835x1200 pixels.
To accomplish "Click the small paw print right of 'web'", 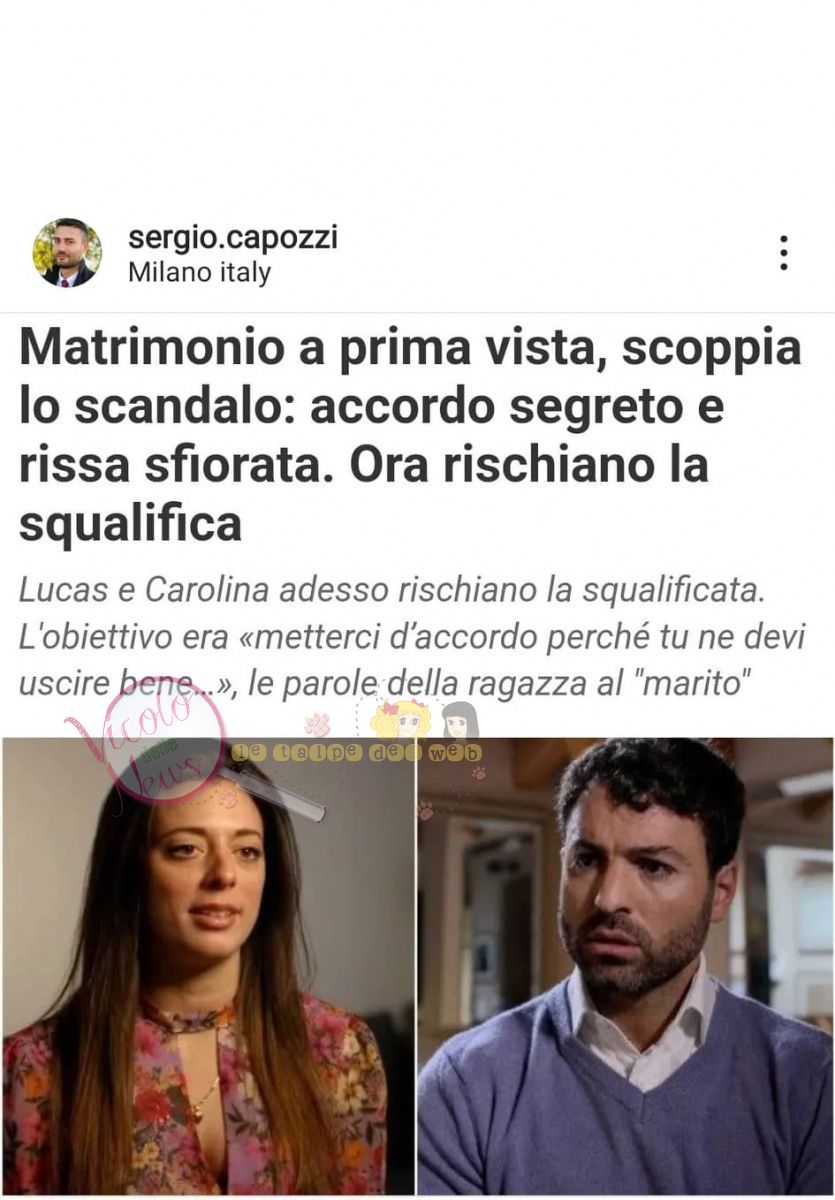I will (x=479, y=772).
